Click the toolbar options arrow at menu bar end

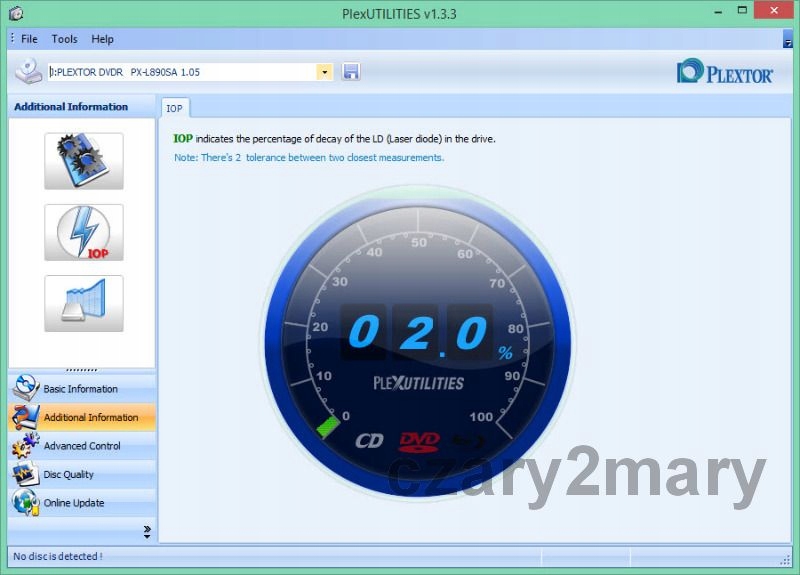click(x=787, y=40)
